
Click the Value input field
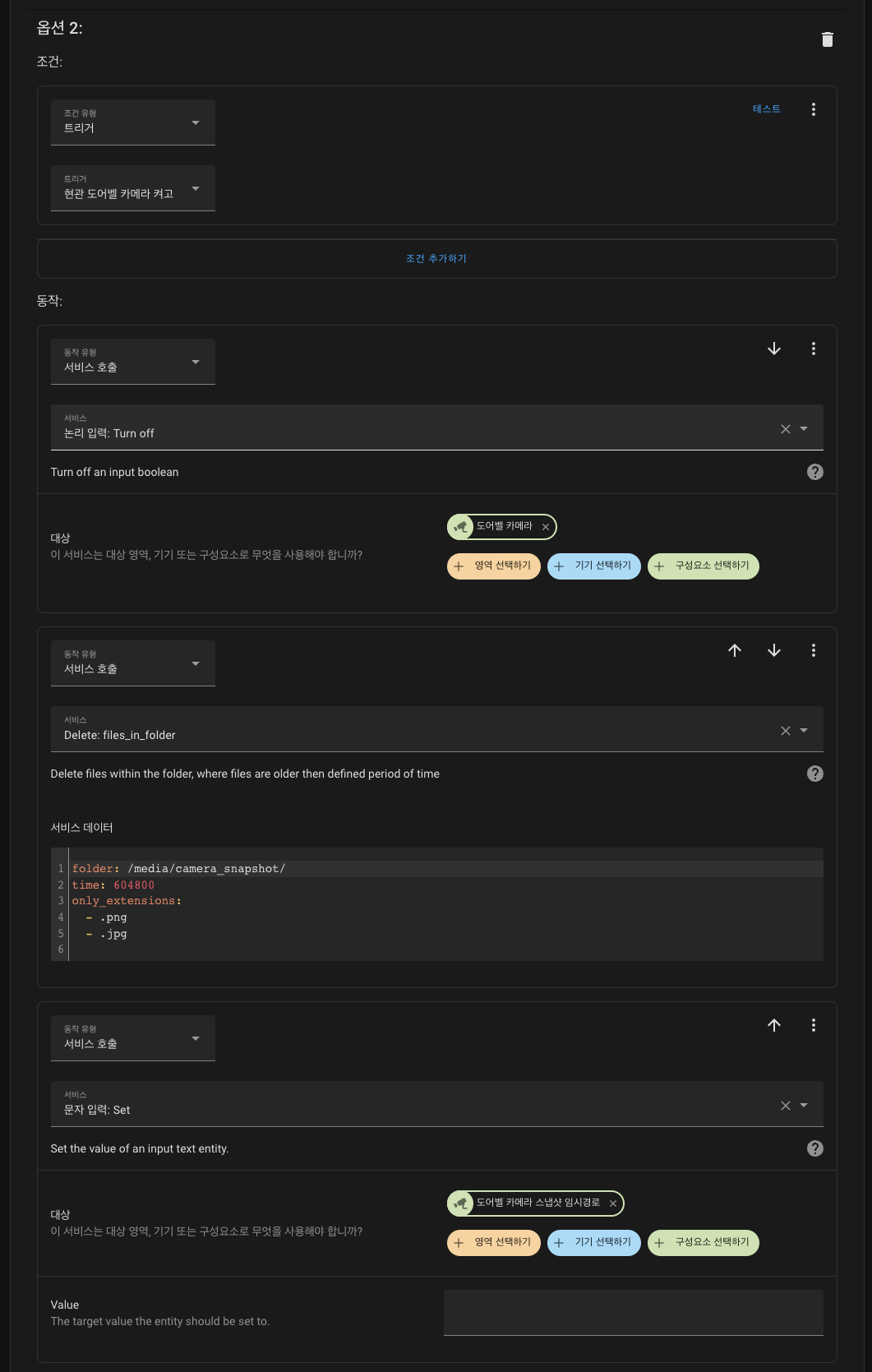tap(633, 1313)
